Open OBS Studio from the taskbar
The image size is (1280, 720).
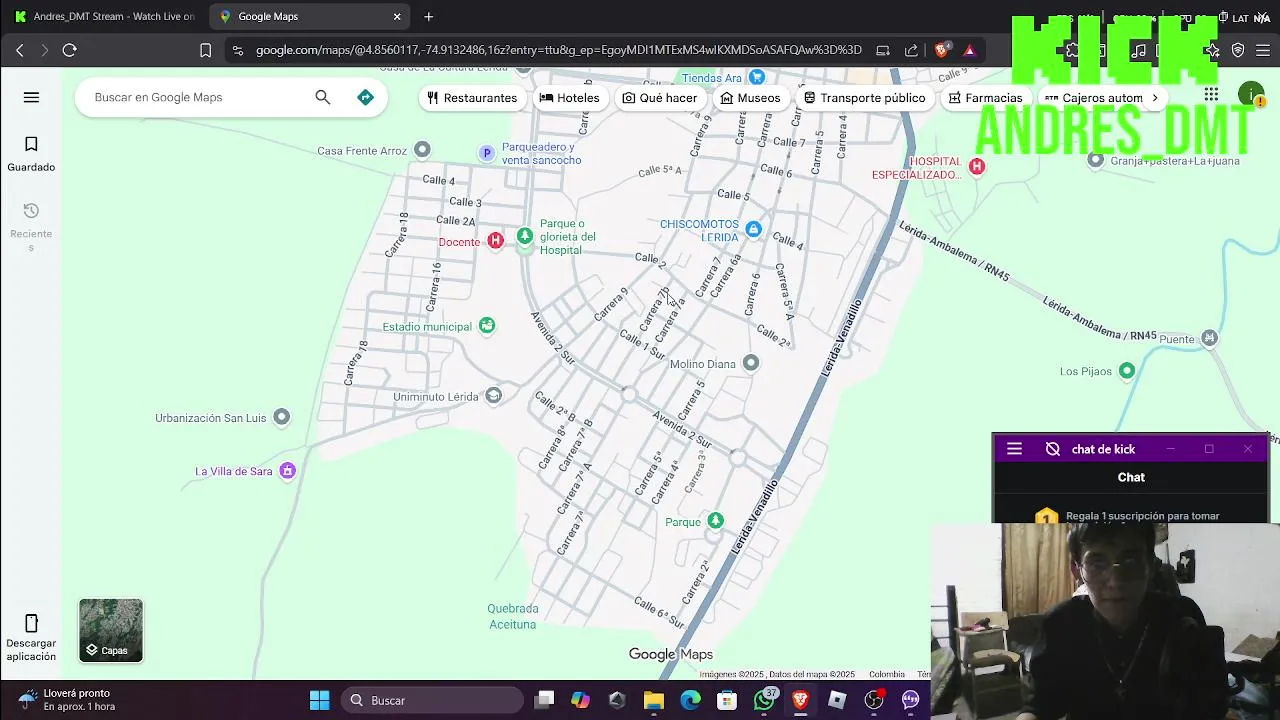tap(874, 700)
